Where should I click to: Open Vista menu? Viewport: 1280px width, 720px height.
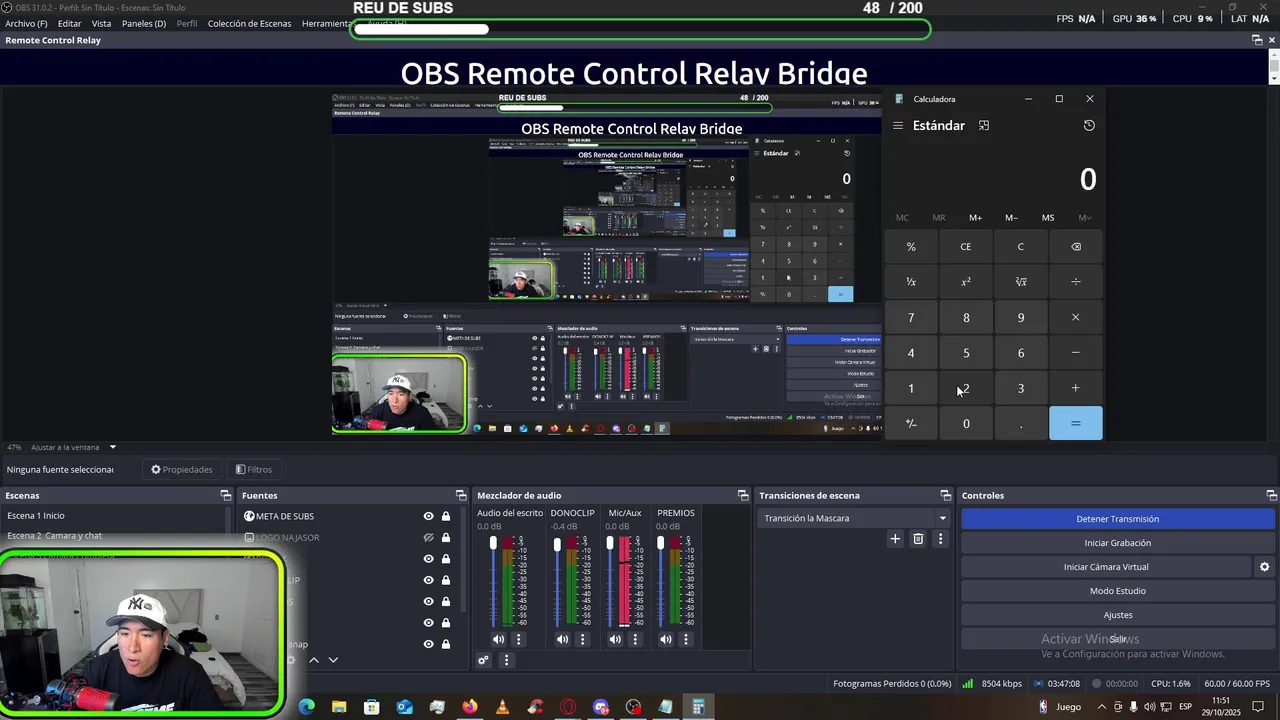pyautogui.click(x=101, y=23)
